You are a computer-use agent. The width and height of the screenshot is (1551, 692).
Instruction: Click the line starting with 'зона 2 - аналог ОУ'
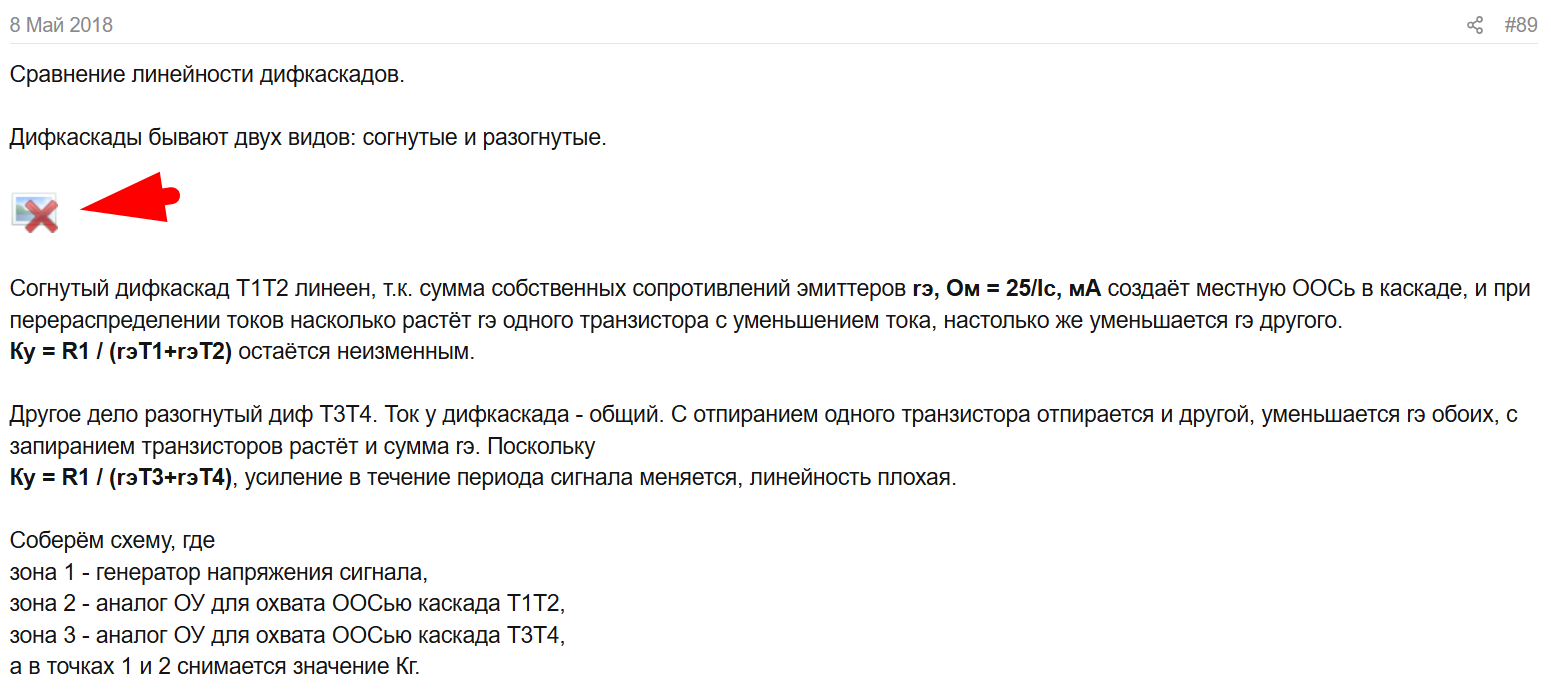pos(287,604)
